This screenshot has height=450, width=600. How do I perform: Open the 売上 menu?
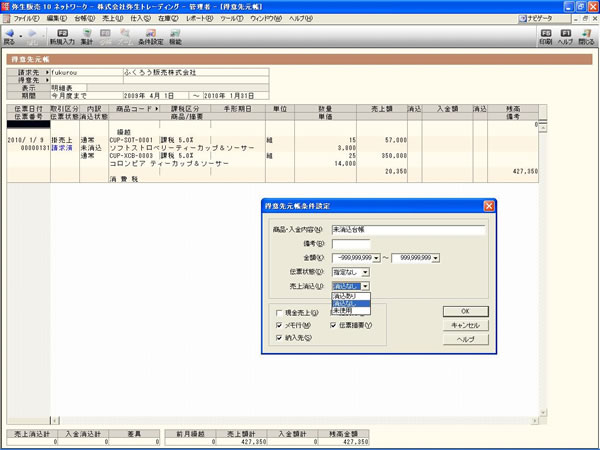point(112,18)
